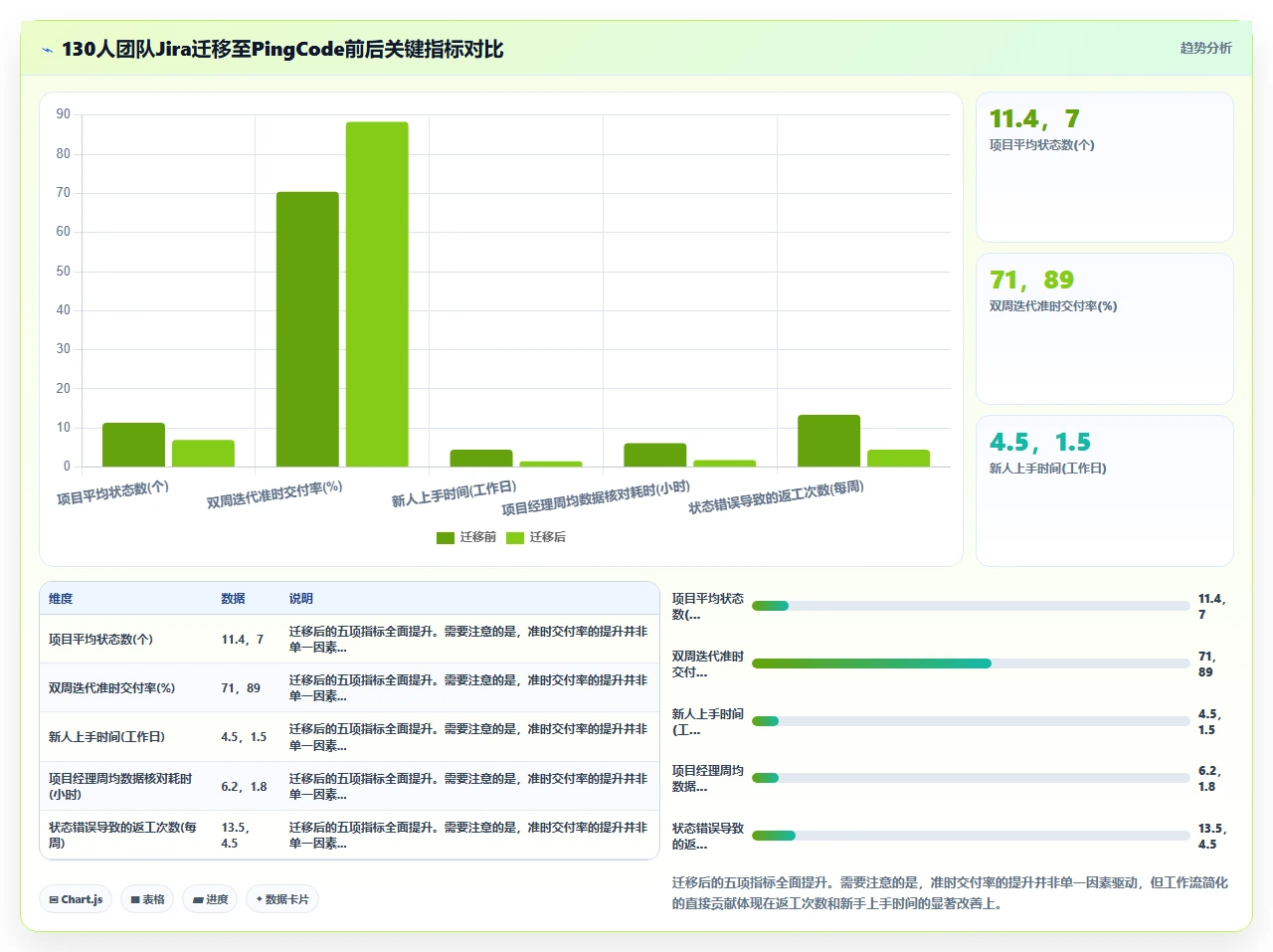The height and width of the screenshot is (952, 1273).
Task: Select the 11.4, 7 项目平均状态数 data card
Action: coord(1105,167)
